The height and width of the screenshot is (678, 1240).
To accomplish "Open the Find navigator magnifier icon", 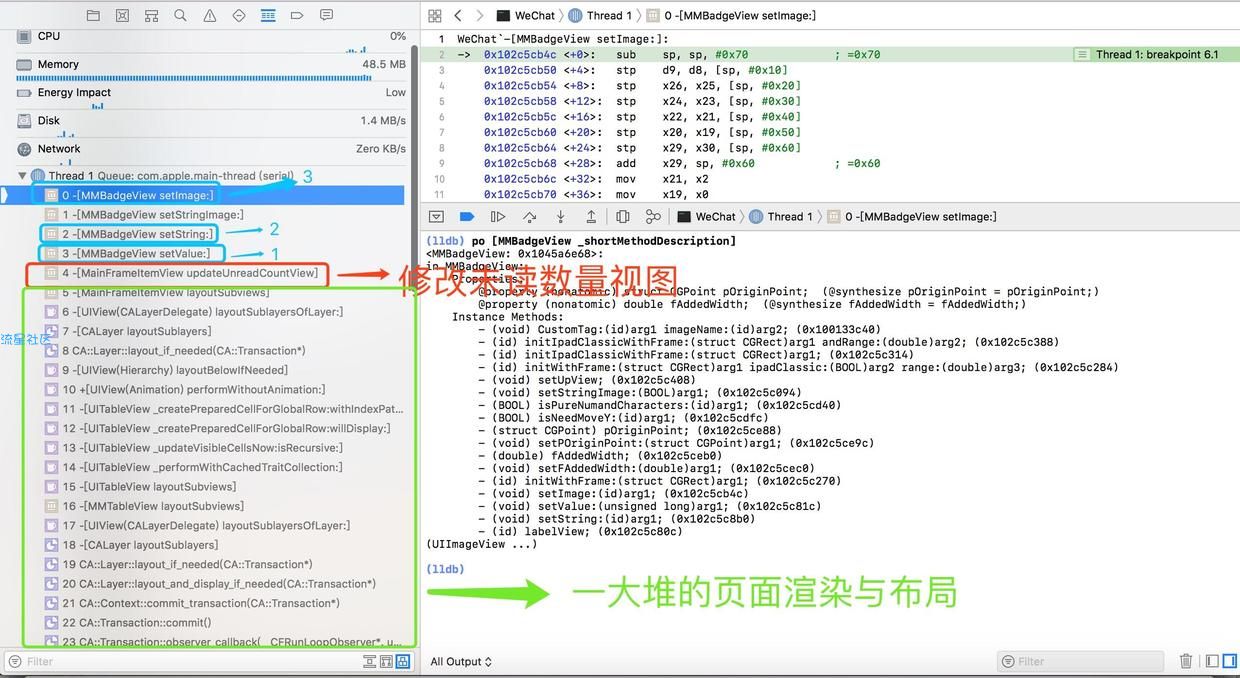I will (180, 16).
